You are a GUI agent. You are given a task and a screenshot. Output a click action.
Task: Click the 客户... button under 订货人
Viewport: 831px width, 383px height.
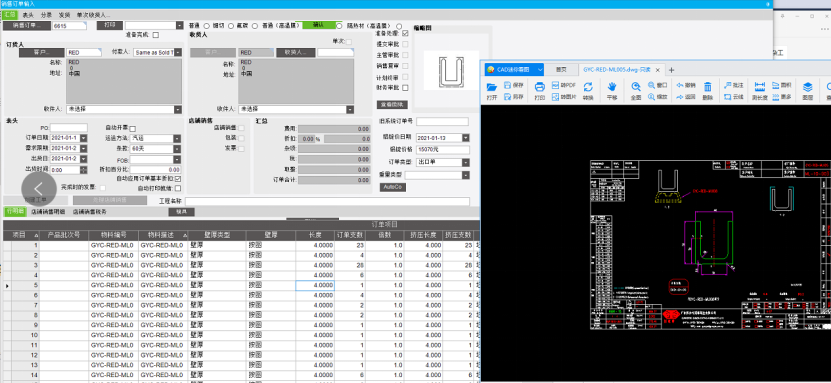[41, 52]
